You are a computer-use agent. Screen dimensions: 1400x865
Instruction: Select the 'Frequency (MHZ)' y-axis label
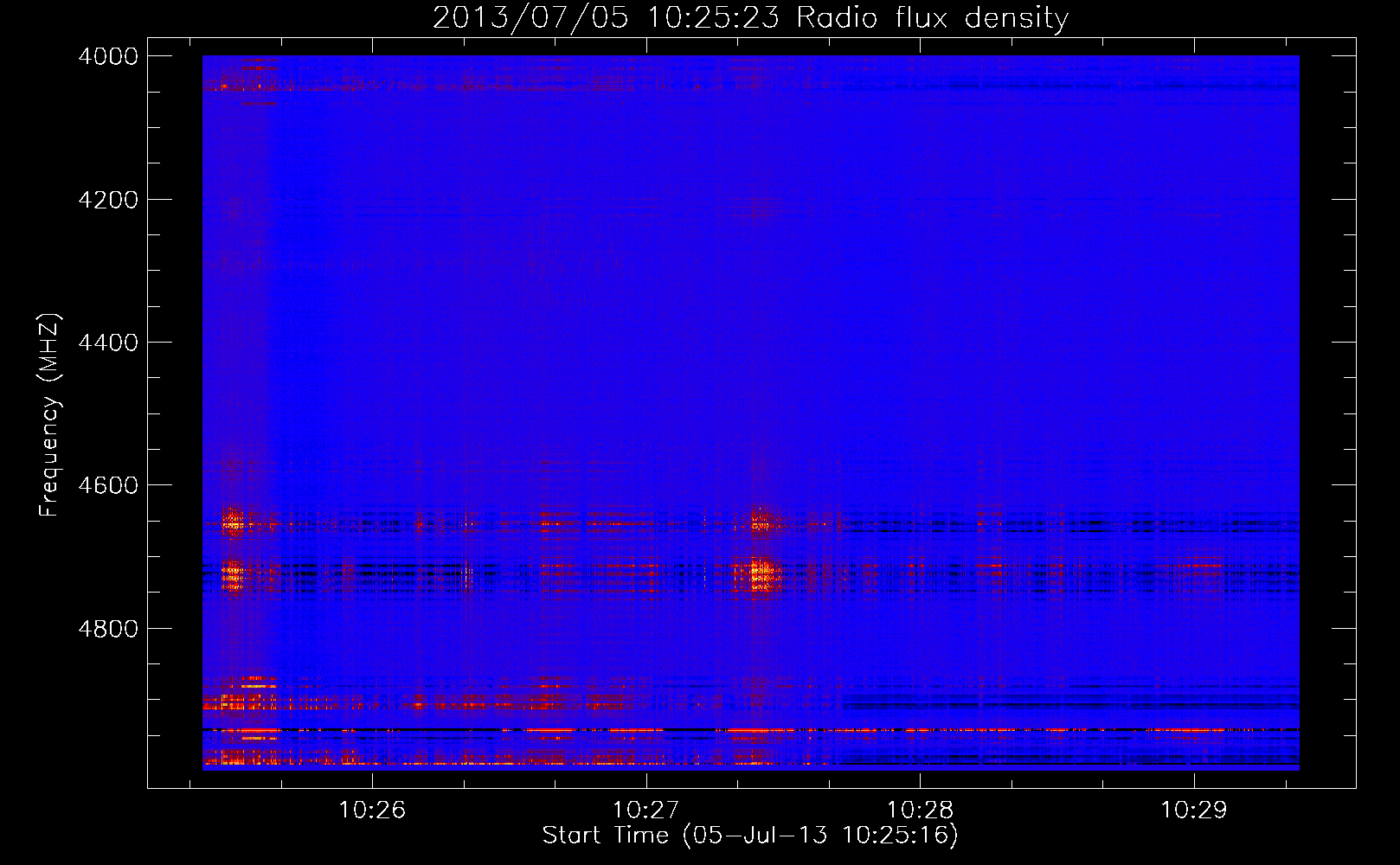pyautogui.click(x=50, y=415)
